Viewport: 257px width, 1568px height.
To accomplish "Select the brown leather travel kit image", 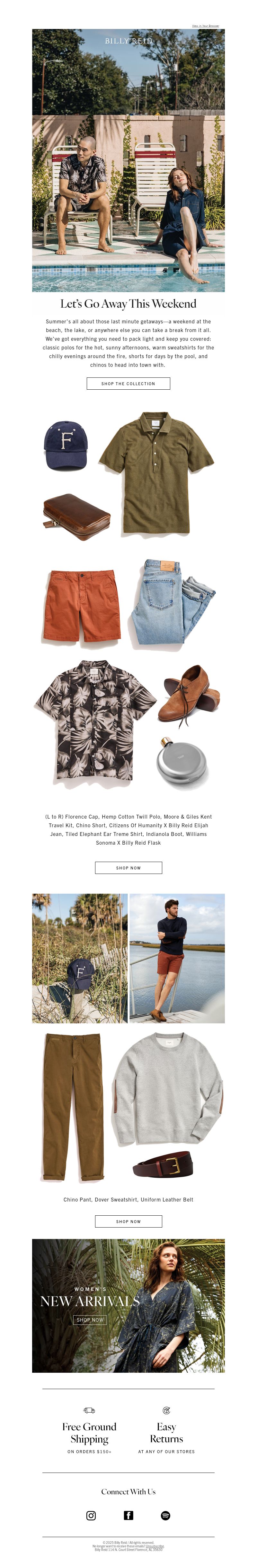I will pyautogui.click(x=76, y=517).
